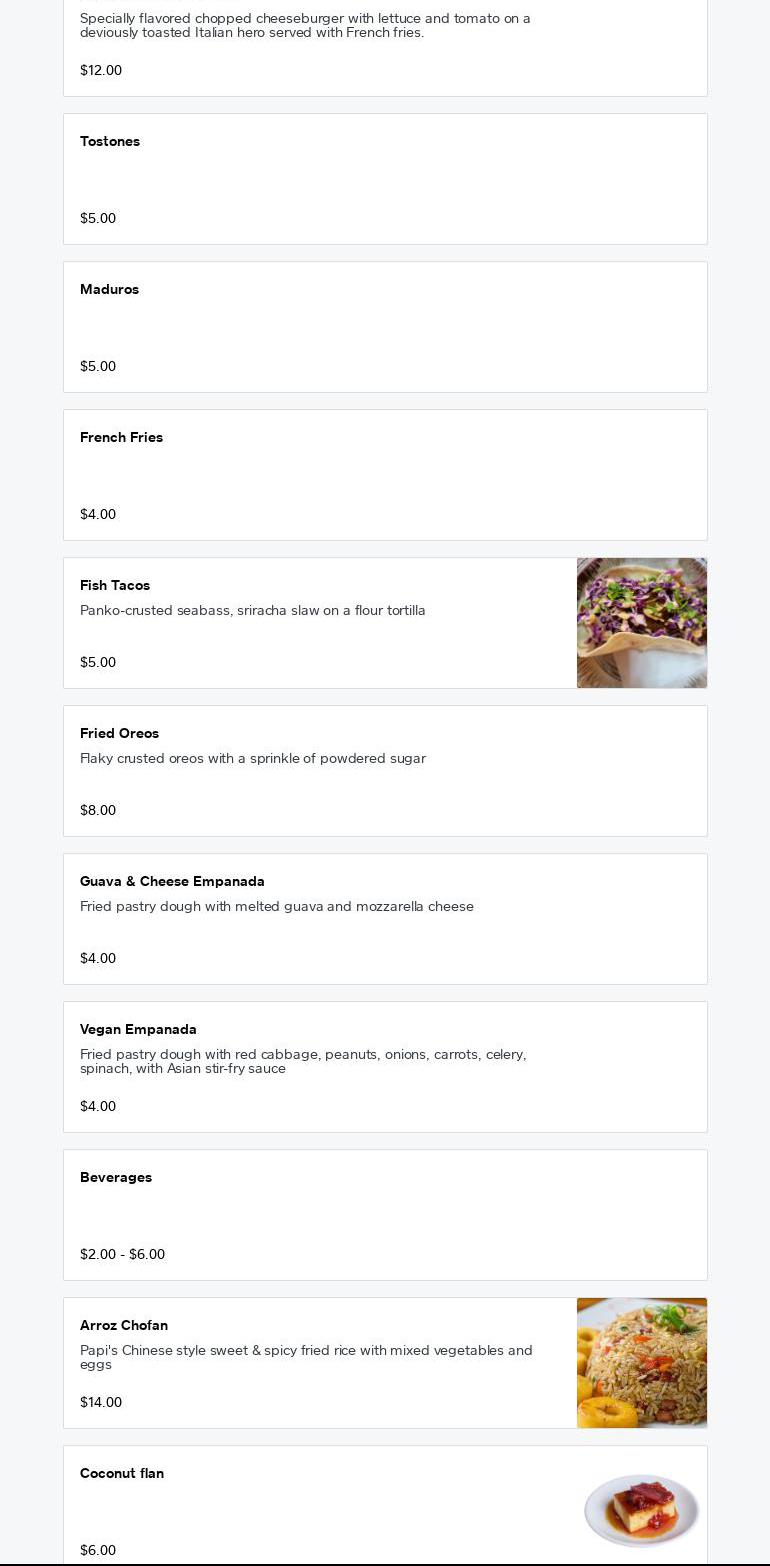The image size is (770, 1566).
Task: Click the chopped cheeseburger description text
Action: pyautogui.click(x=305, y=26)
